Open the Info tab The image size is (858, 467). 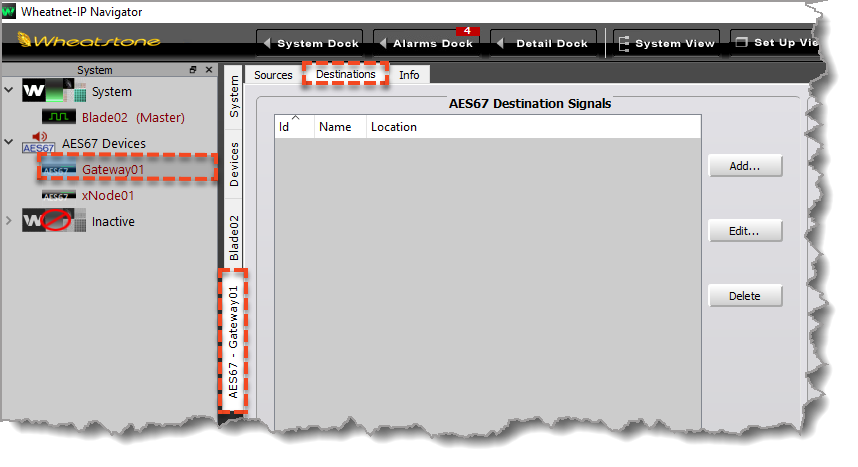(x=409, y=75)
